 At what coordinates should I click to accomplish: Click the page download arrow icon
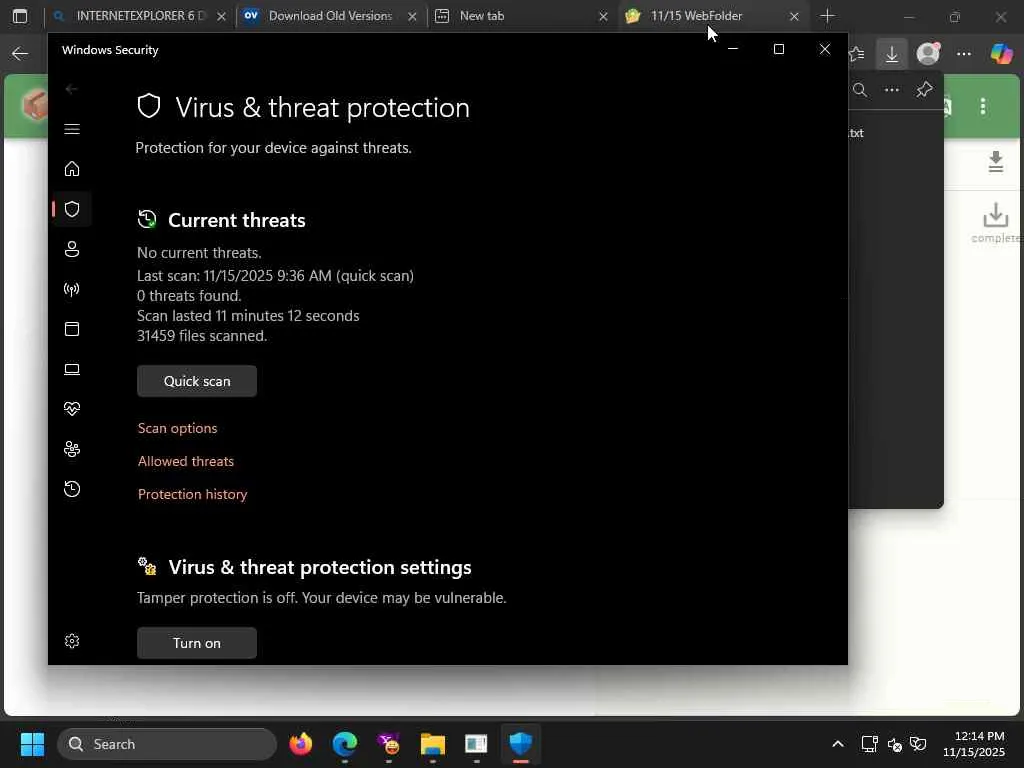(x=995, y=162)
